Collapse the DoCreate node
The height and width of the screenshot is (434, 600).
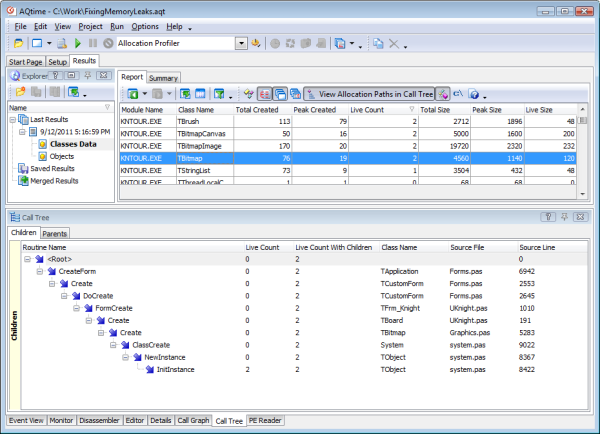coord(64,296)
